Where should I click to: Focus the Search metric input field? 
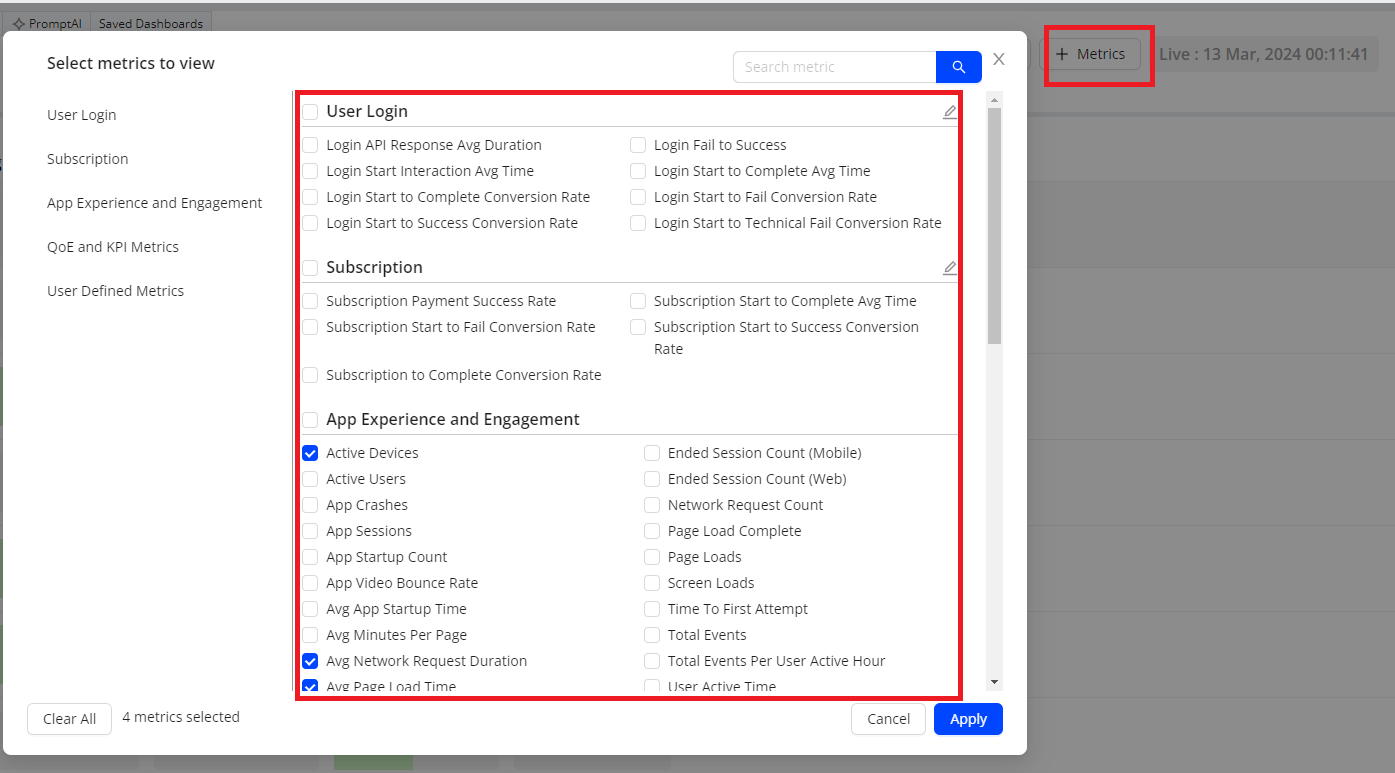[x=834, y=67]
